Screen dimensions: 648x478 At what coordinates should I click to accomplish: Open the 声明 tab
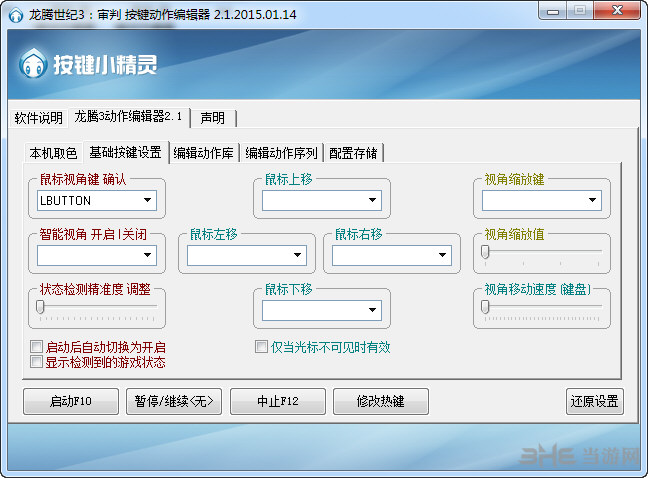pos(213,118)
